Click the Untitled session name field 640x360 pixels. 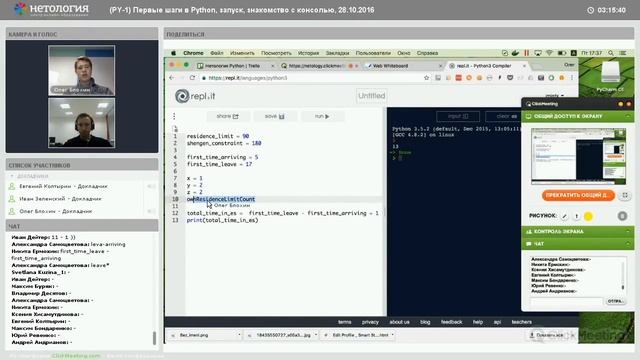[x=371, y=96]
